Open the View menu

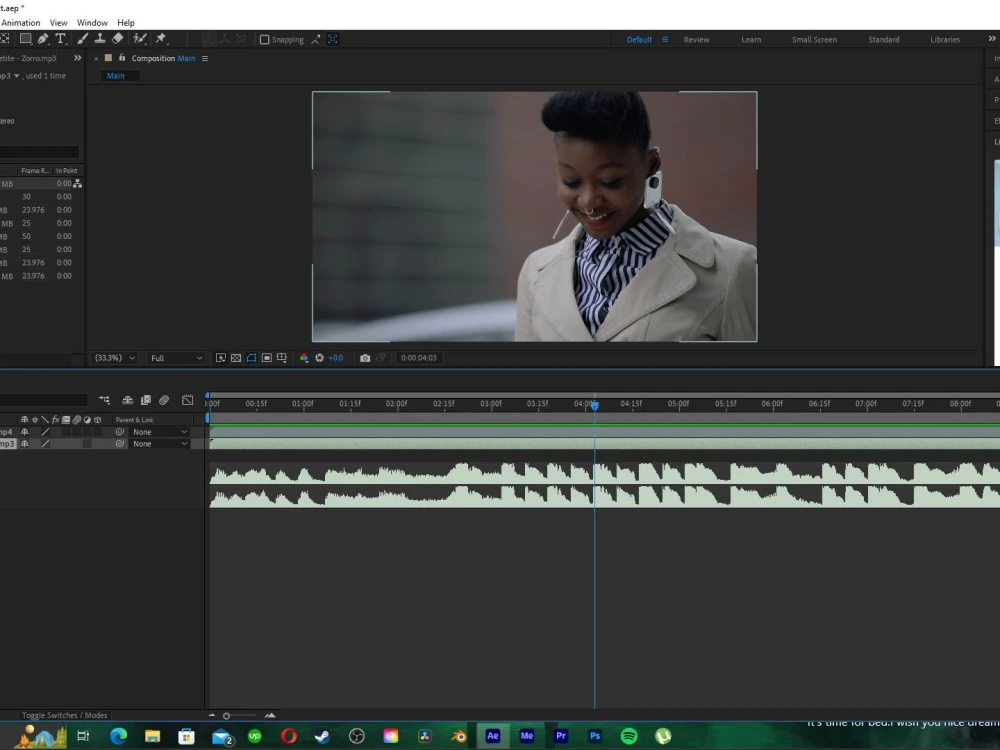[59, 22]
